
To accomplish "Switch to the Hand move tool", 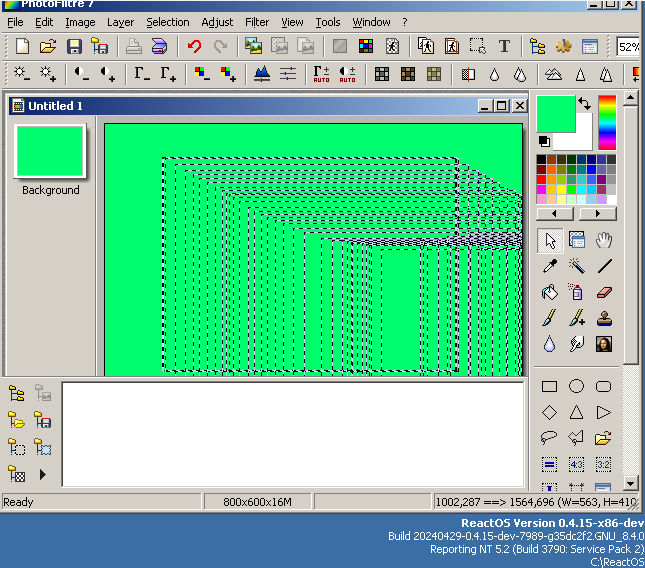I will [x=604, y=240].
